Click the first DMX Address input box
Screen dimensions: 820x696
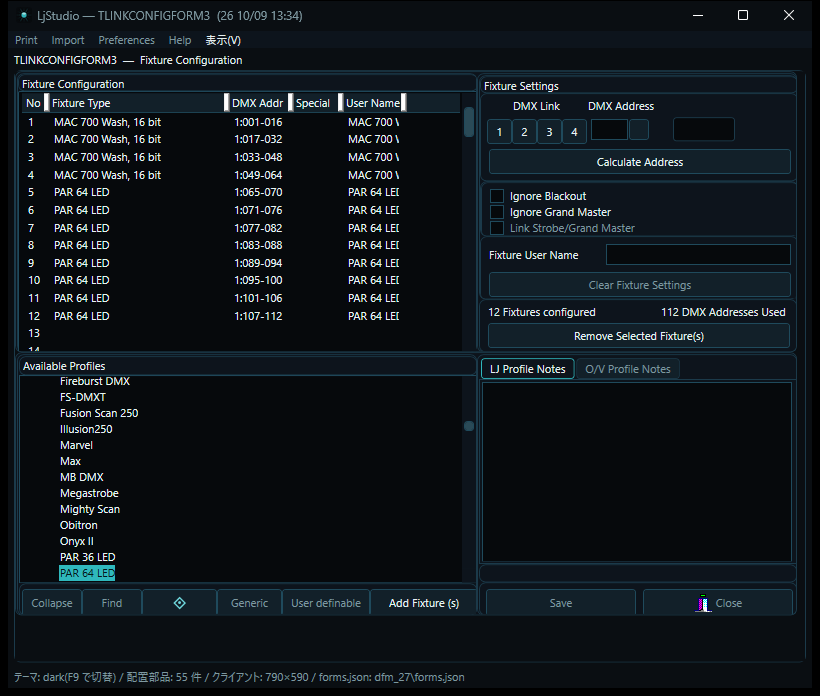point(609,130)
